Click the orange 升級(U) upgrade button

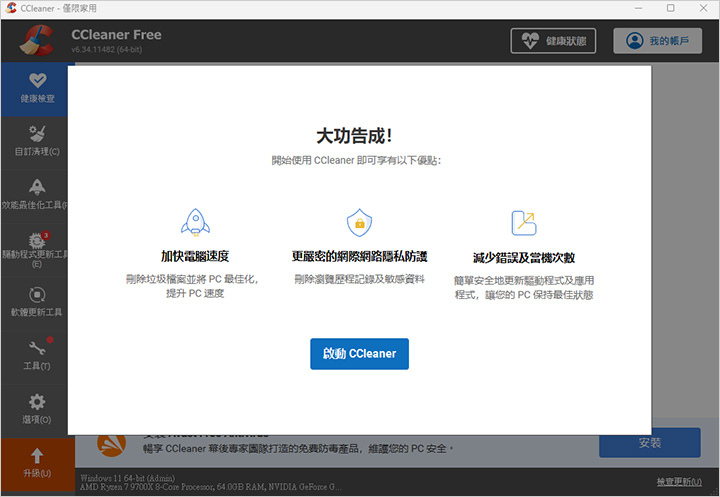pyautogui.click(x=38, y=464)
